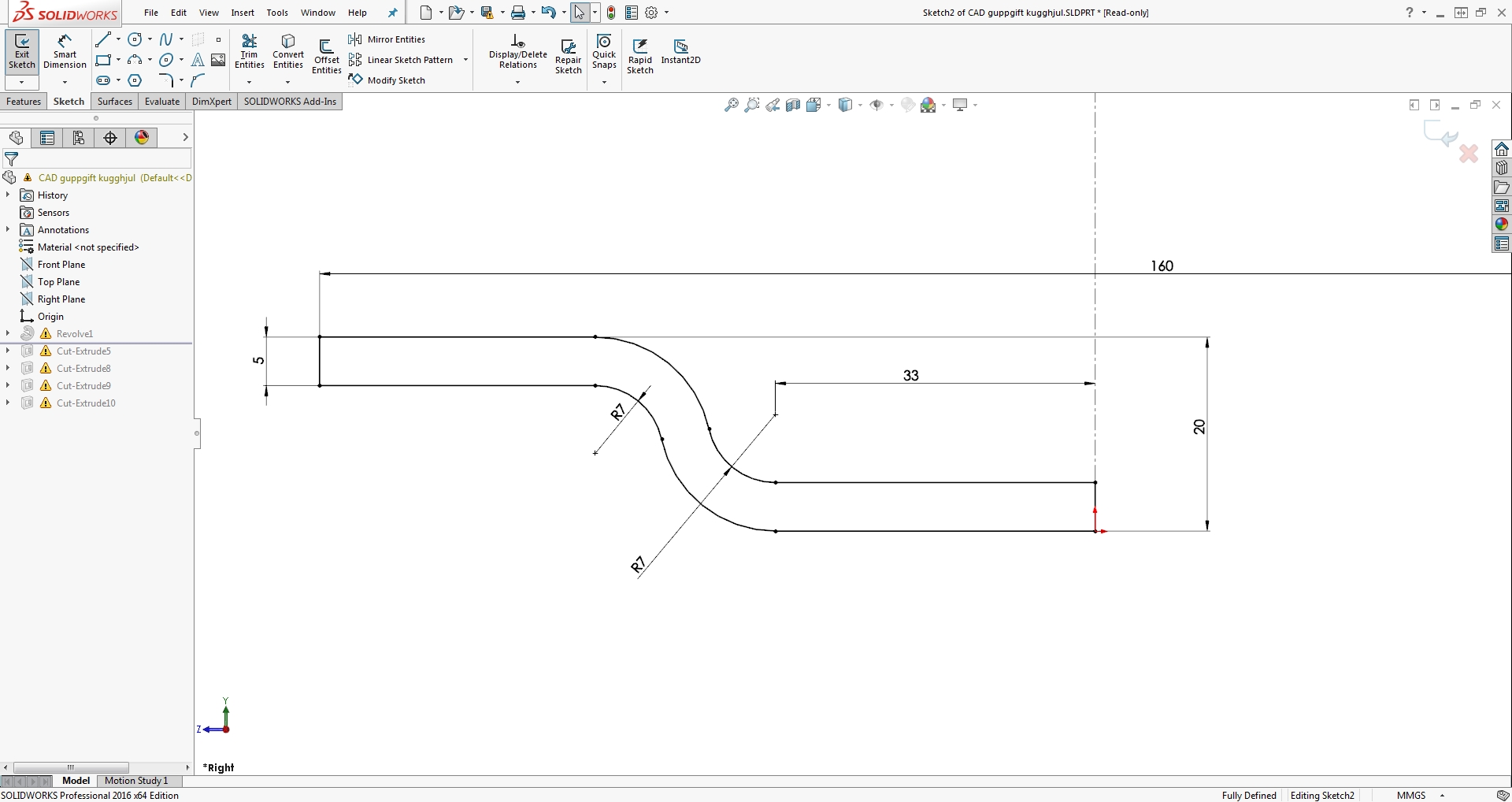
Task: Activate the Trim Entities tool
Action: coord(249,51)
